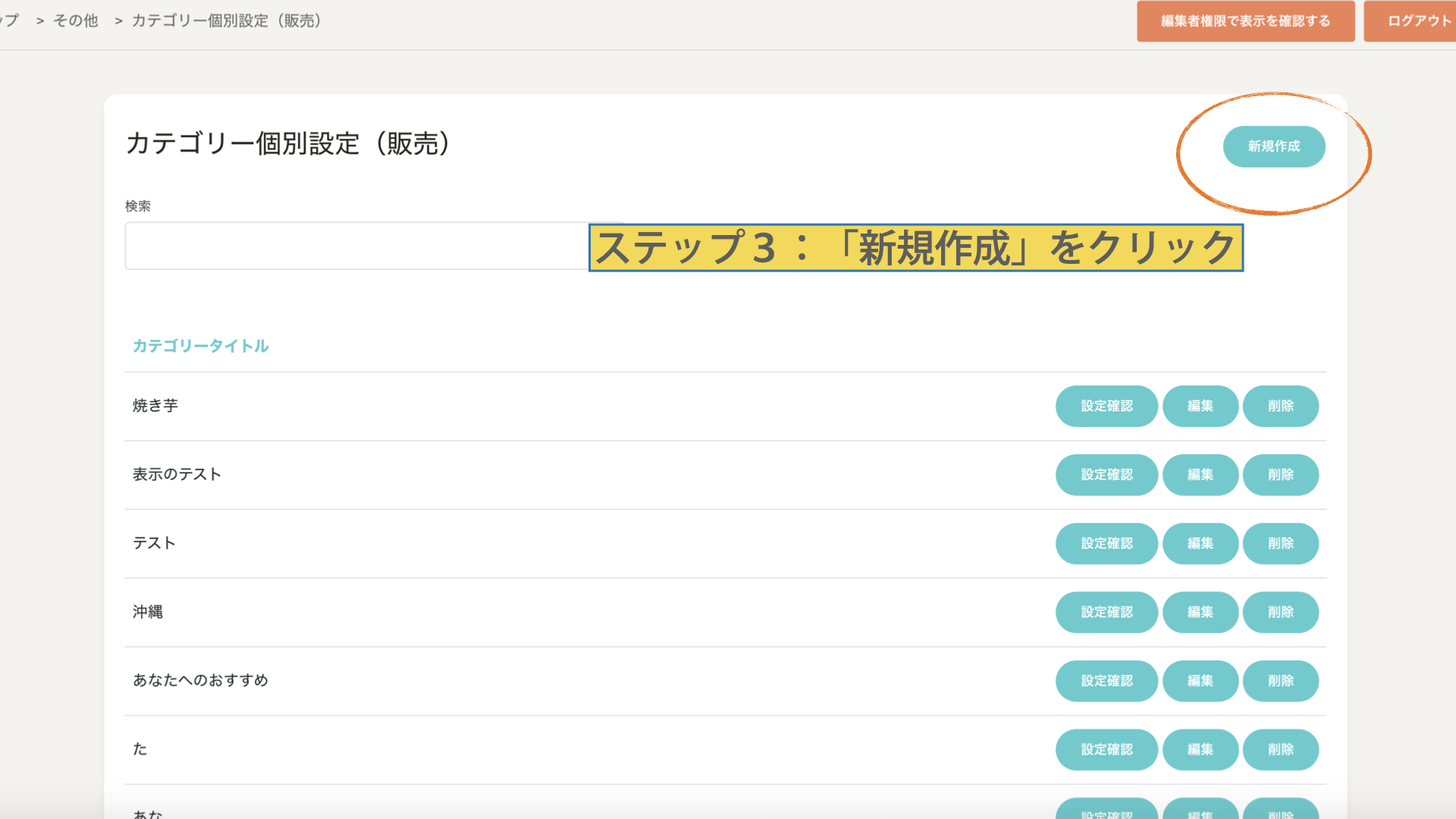Click 設定確認 for 表示のテスト
The image size is (1456, 819).
tap(1106, 475)
